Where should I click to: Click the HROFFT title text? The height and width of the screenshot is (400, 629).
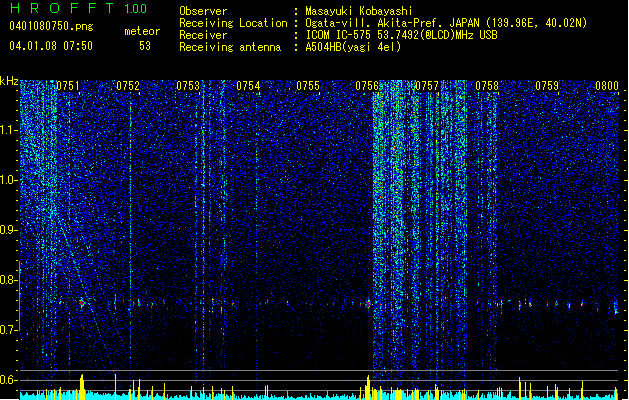[62, 8]
